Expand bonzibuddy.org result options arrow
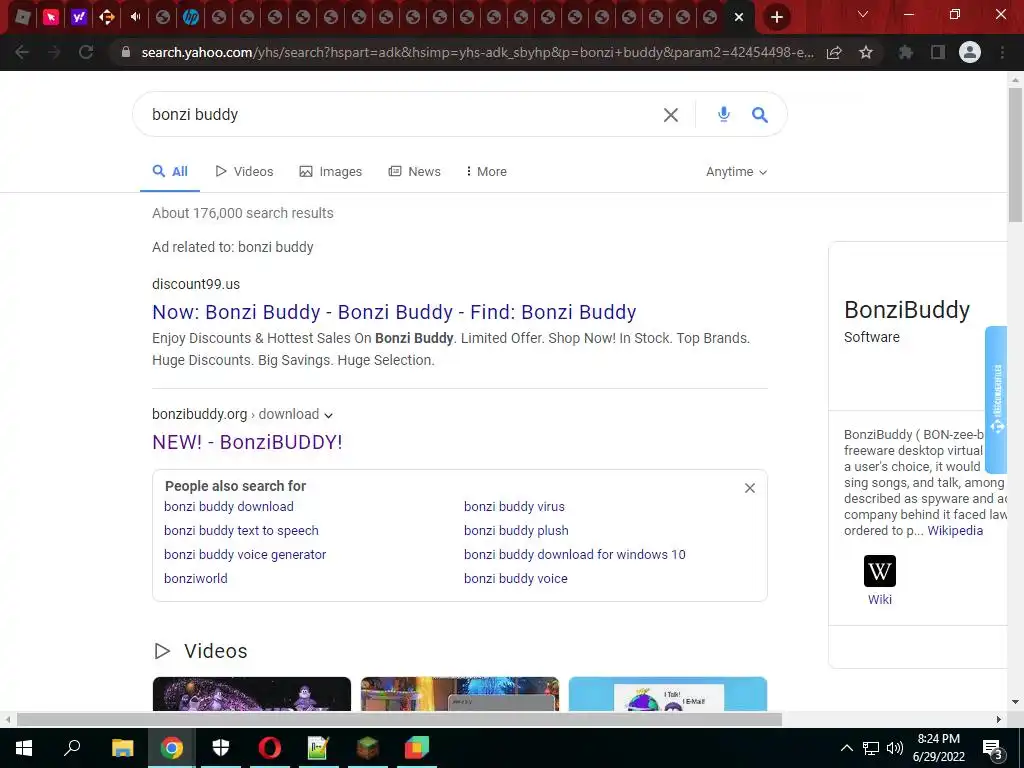 [328, 415]
